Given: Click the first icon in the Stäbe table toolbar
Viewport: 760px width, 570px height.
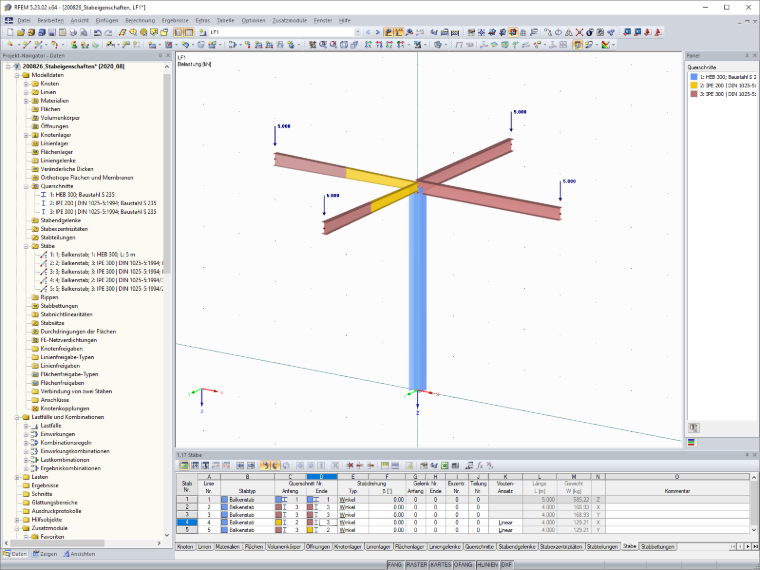Looking at the screenshot, I should [184, 465].
